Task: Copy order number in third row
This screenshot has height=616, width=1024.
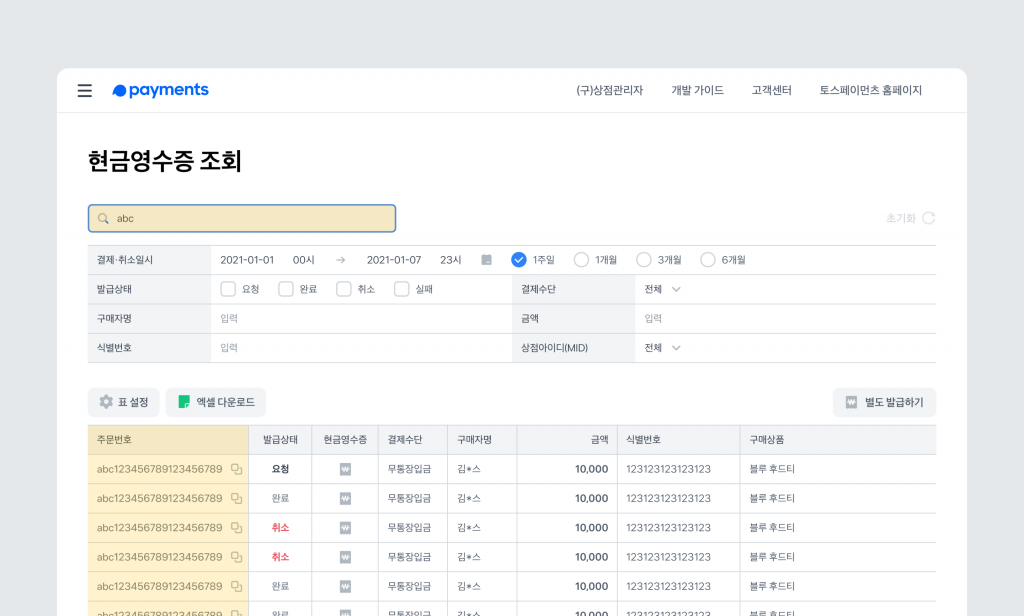Action: (236, 528)
